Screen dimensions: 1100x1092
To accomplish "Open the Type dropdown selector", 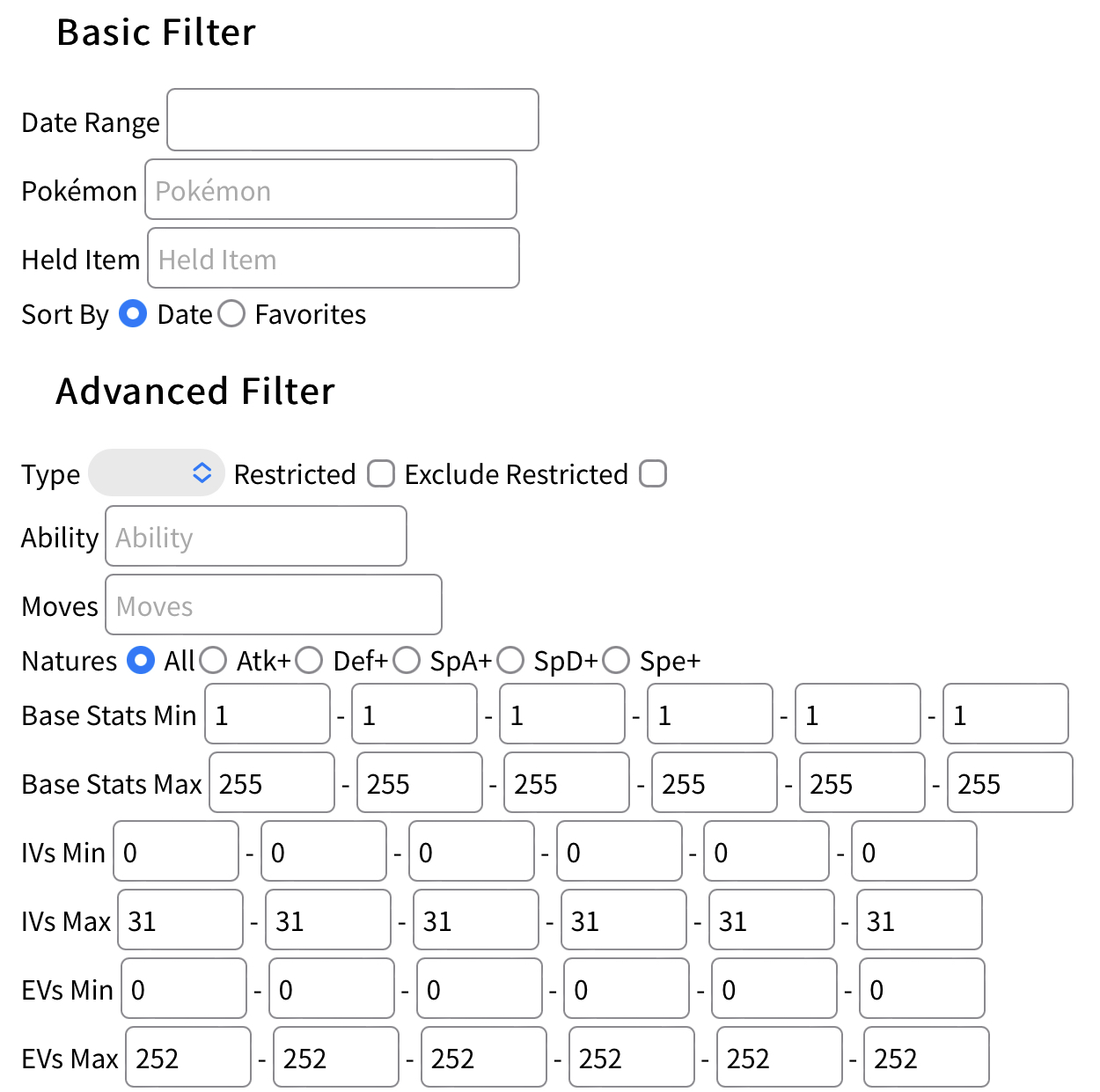I will pos(157,473).
